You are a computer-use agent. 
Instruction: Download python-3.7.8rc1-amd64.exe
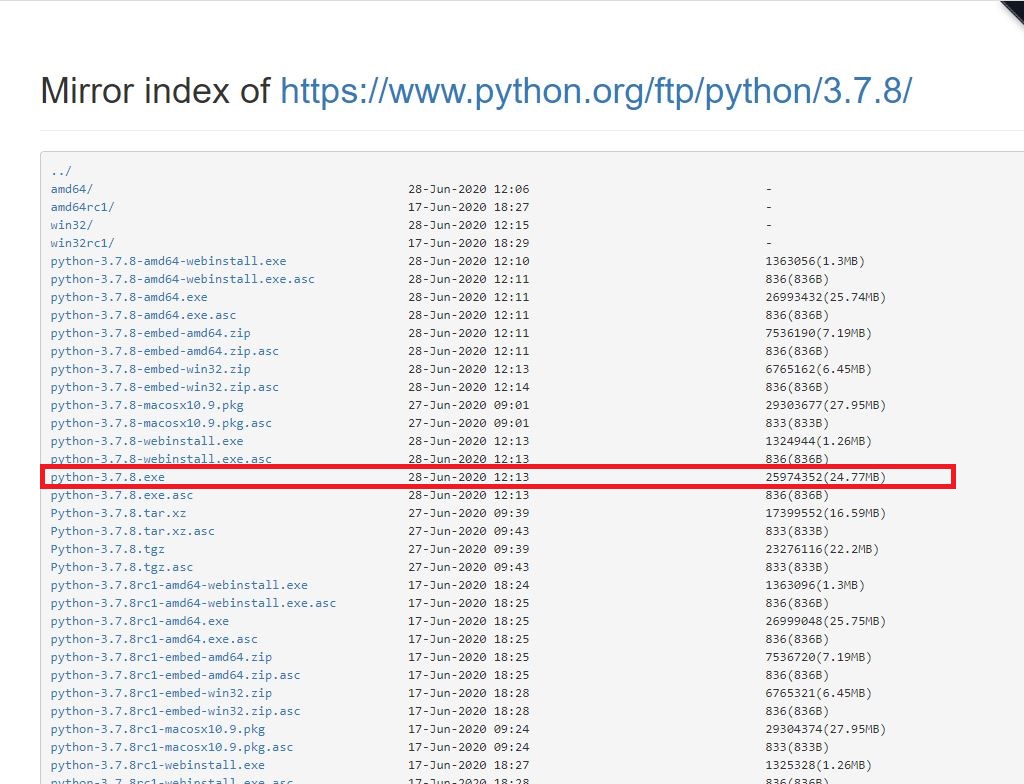click(140, 621)
